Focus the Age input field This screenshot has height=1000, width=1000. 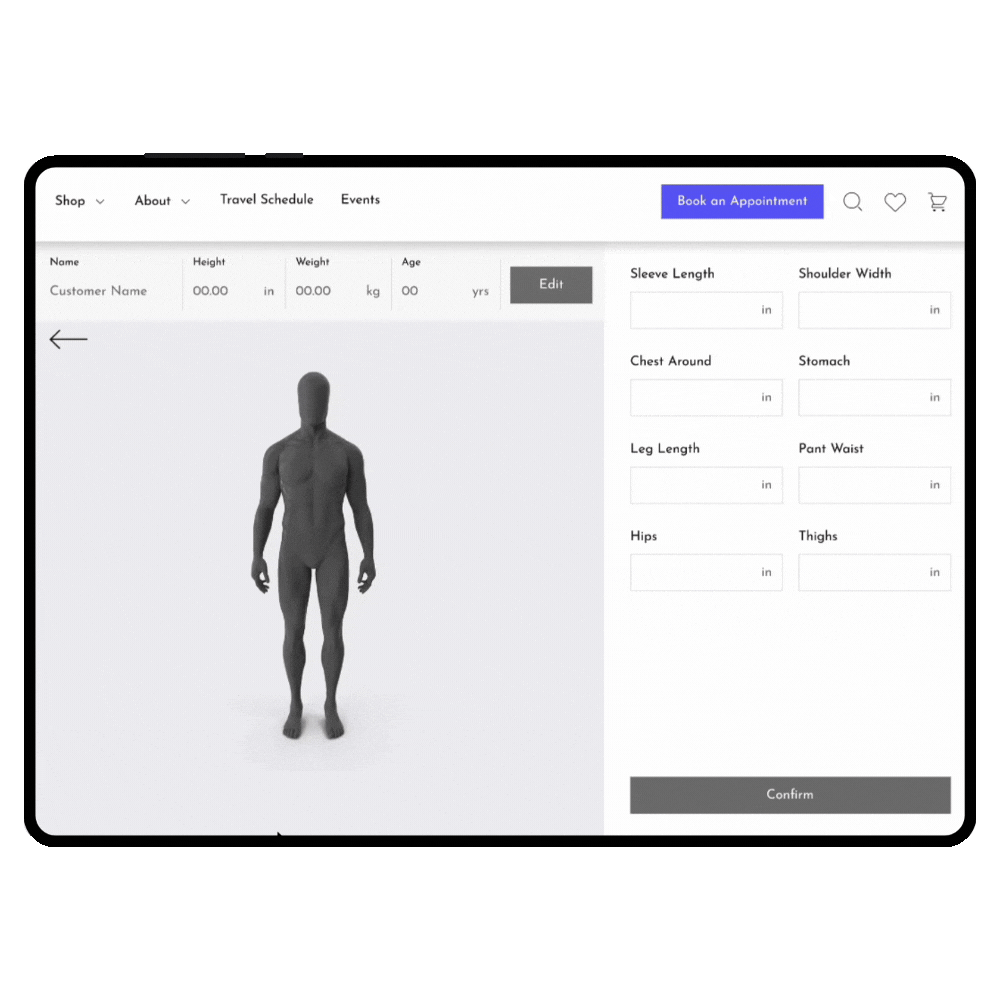445,291
